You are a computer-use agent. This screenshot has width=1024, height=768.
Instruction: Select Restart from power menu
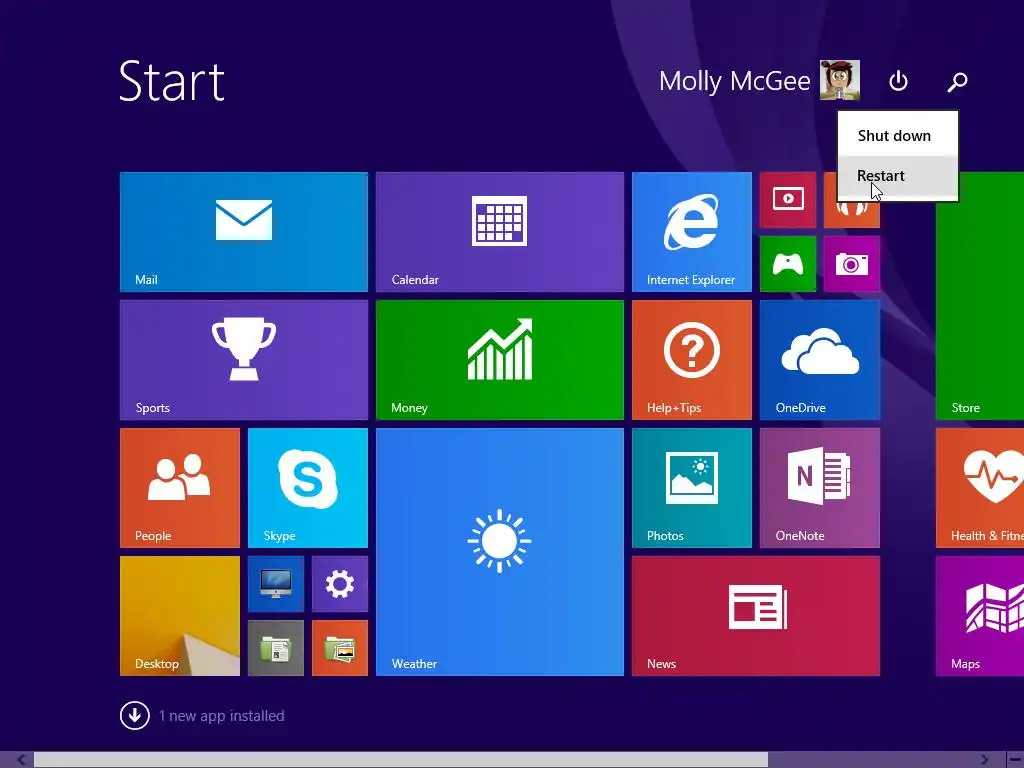tap(898, 176)
